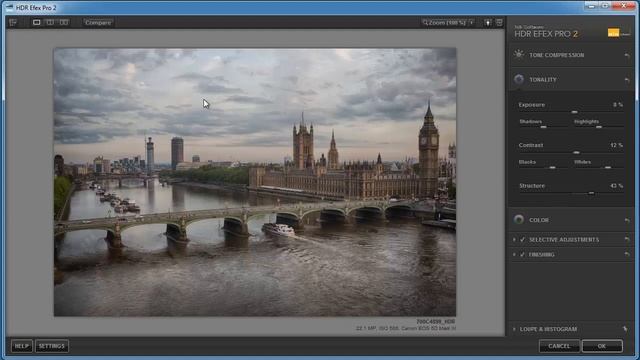Click the Tone Compression sun icon
Screen dimensions: 640x360
coord(519,54)
